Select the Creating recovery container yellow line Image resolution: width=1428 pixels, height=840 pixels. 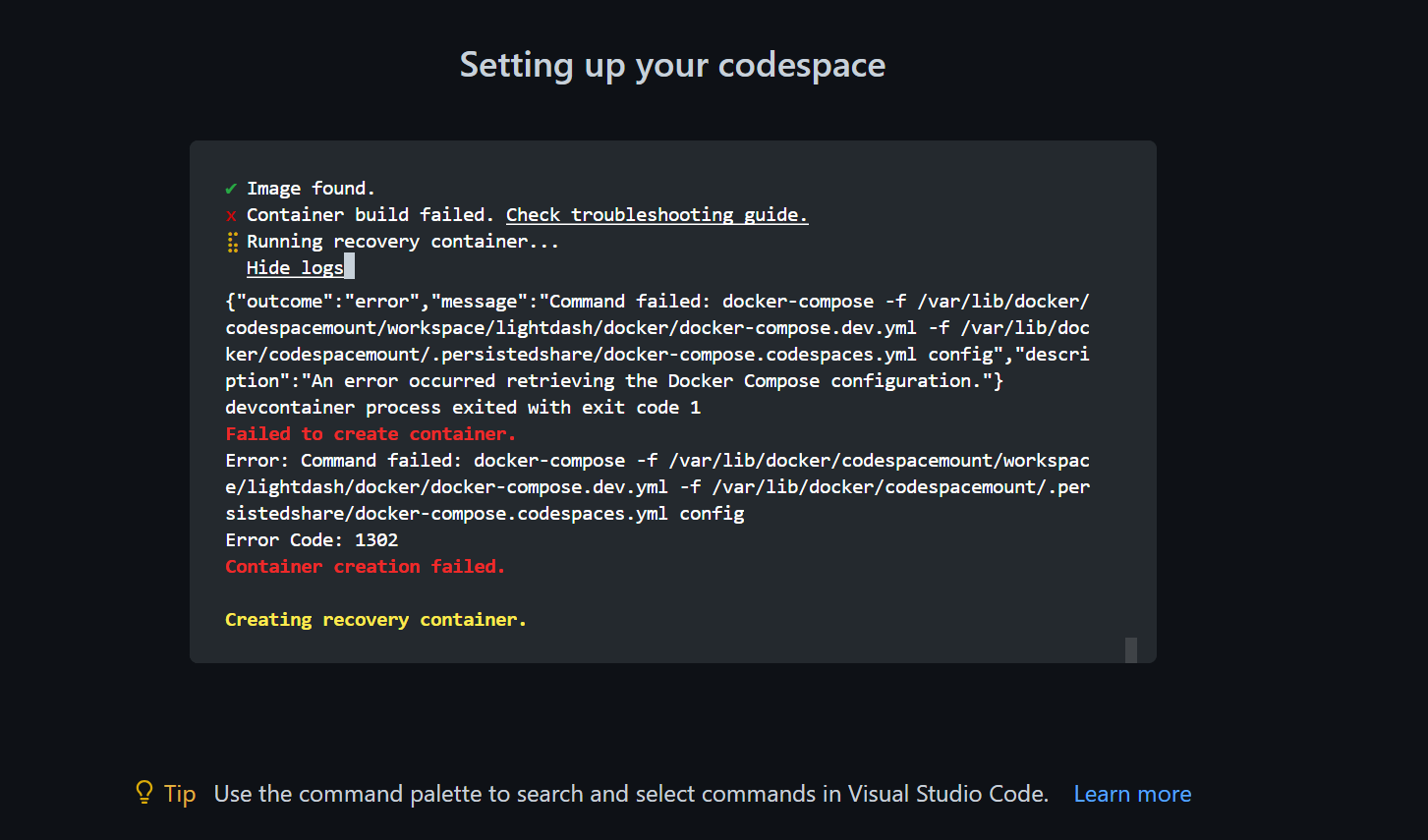click(x=376, y=619)
